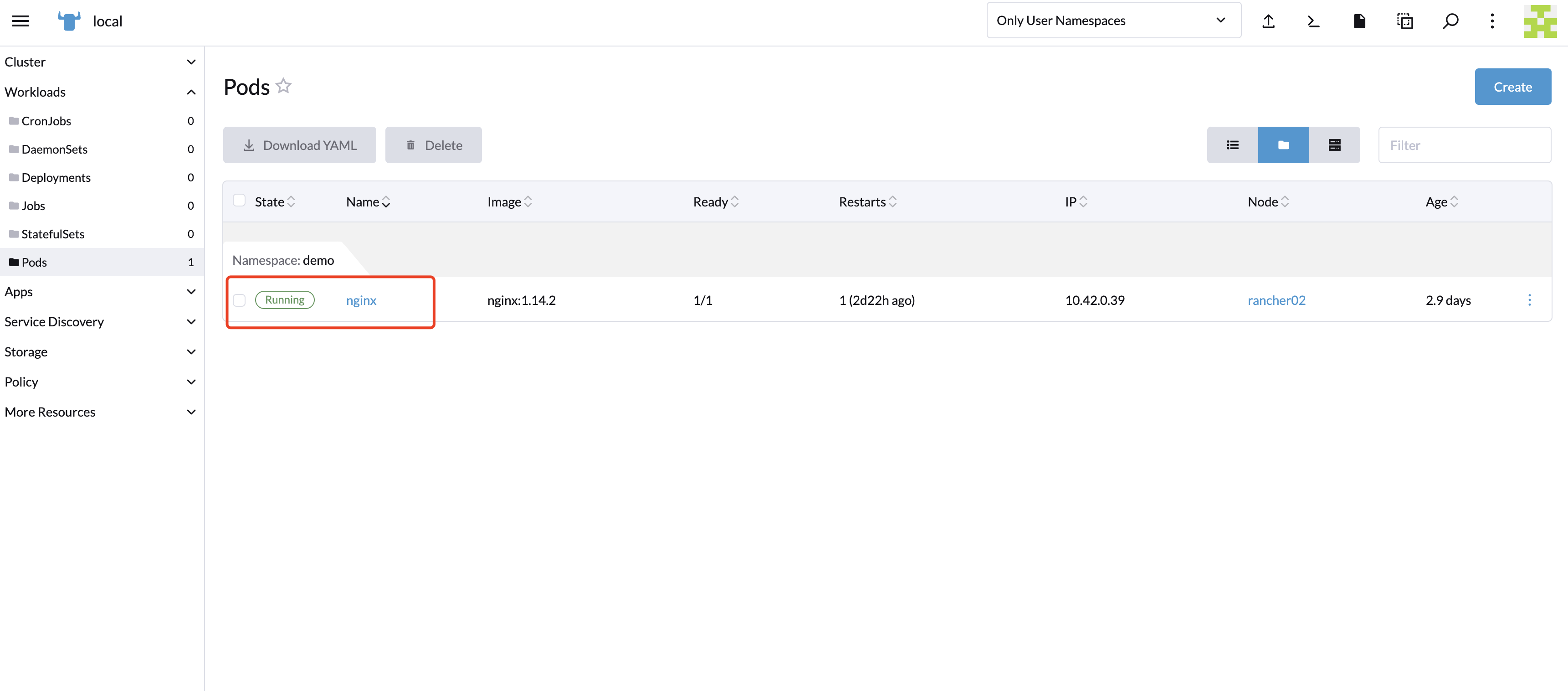Open the kubectl shell terminal
Viewport: 1568px width, 691px height.
pos(1313,21)
